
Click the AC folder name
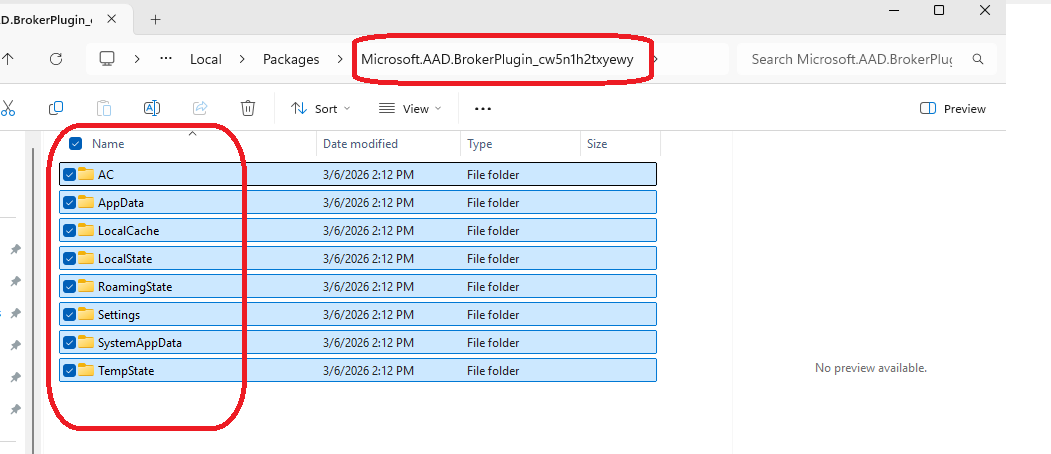point(106,174)
